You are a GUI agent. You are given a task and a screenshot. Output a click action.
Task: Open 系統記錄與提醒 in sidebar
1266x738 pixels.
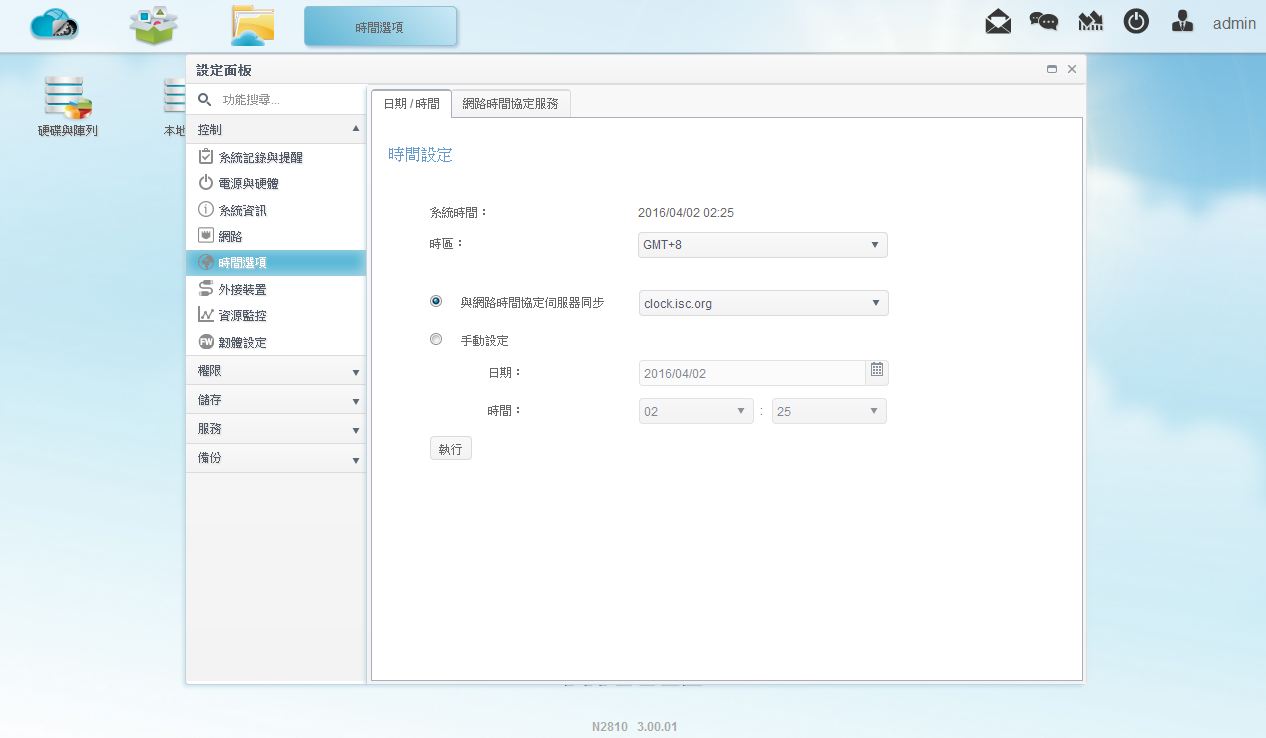[x=276, y=158]
